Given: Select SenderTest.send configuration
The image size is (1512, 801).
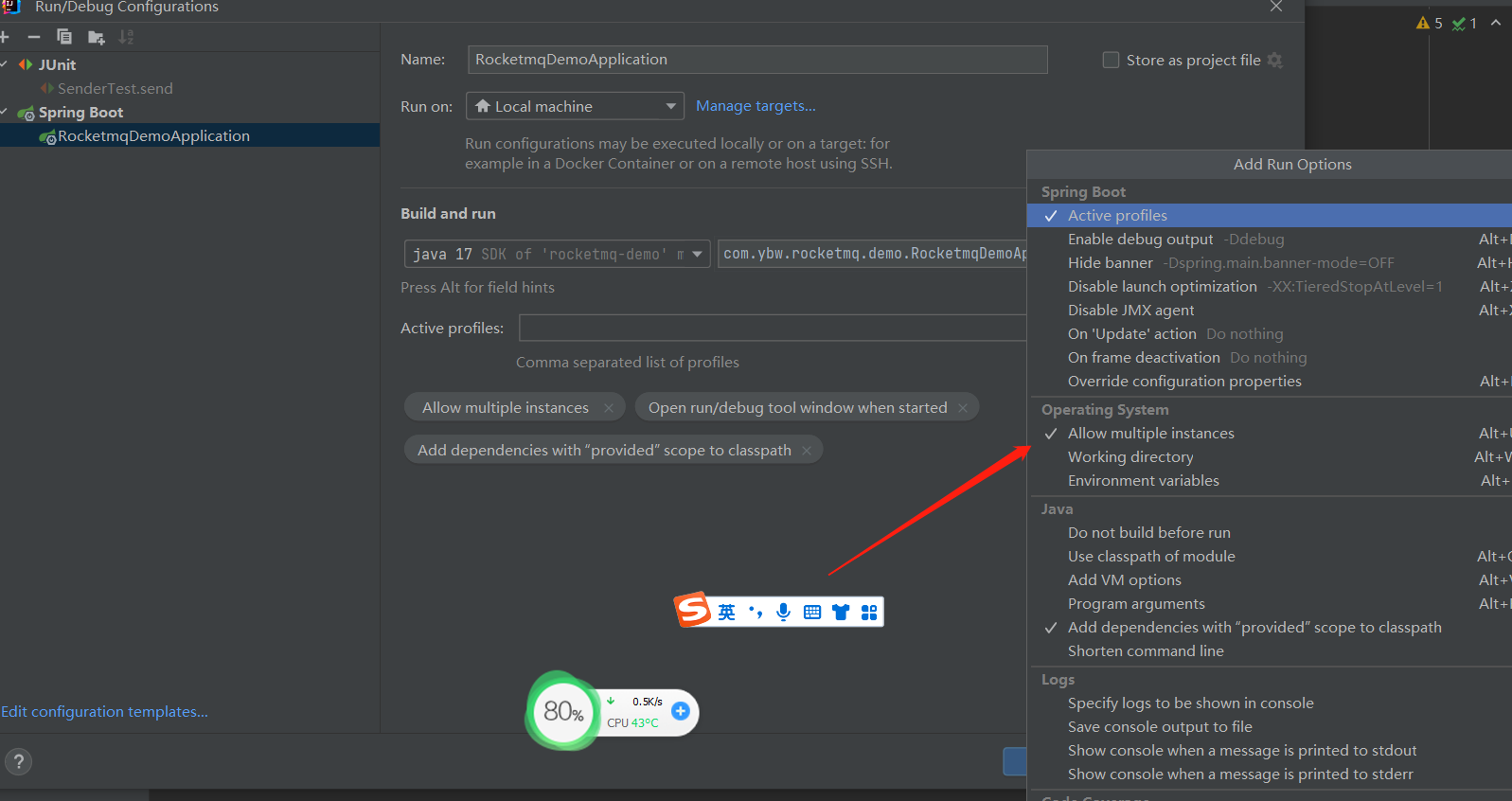Looking at the screenshot, I should point(115,89).
